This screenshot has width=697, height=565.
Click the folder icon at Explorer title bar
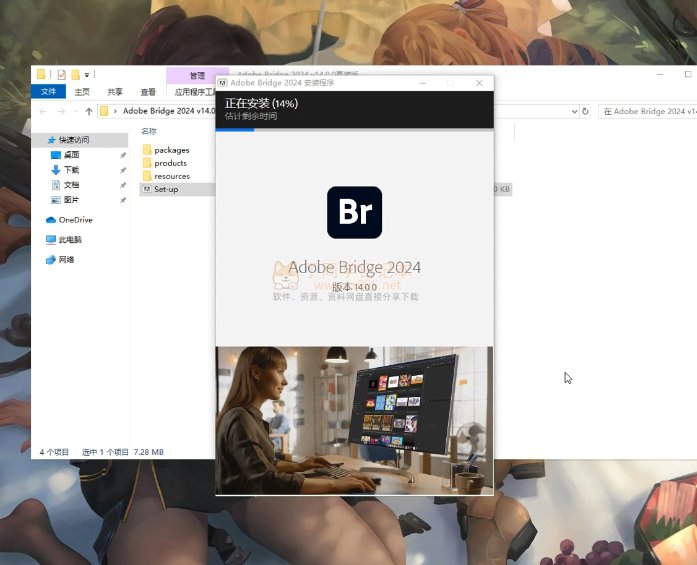click(x=41, y=74)
